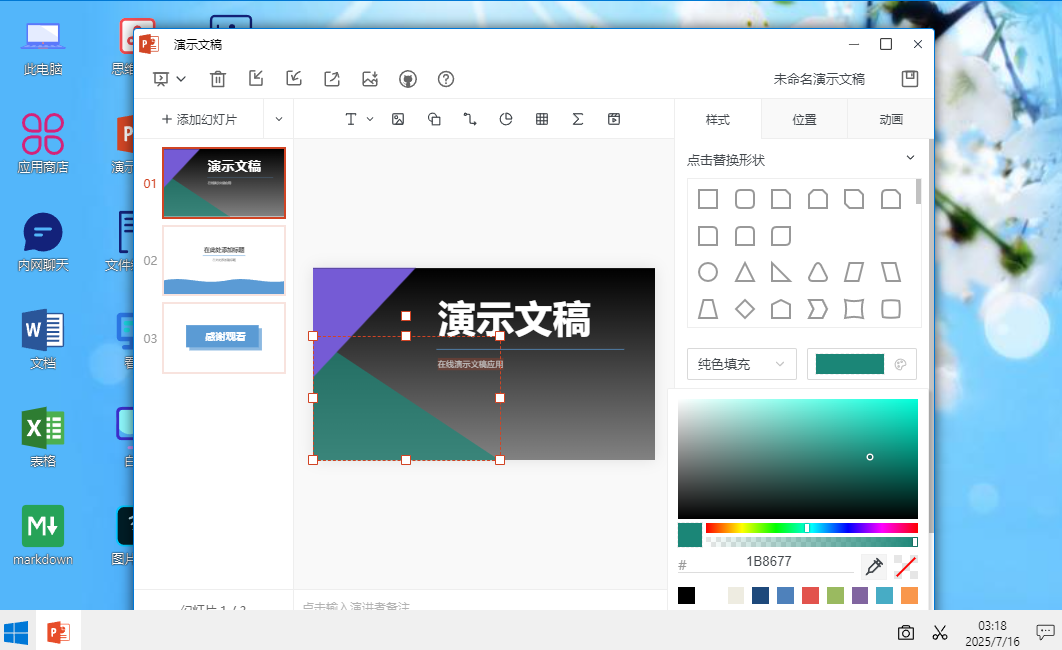Select the isosceles triangle shape
The image size is (1062, 650).
[744, 272]
